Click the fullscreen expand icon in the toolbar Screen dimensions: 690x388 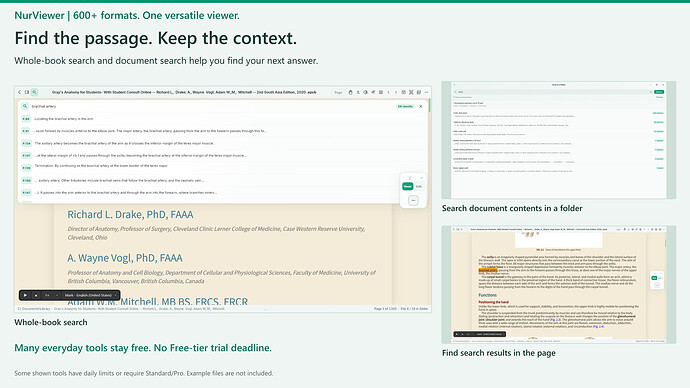pos(411,92)
